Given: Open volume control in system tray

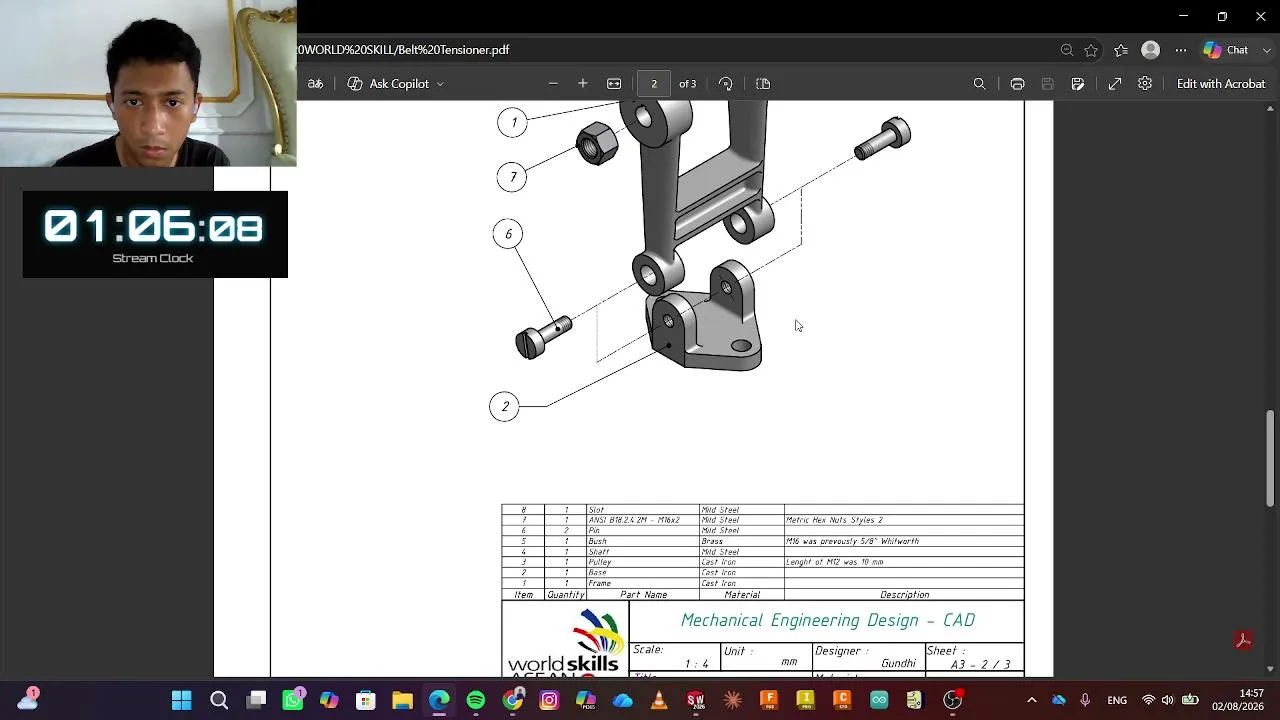Looking at the screenshot, I should pos(1167,700).
